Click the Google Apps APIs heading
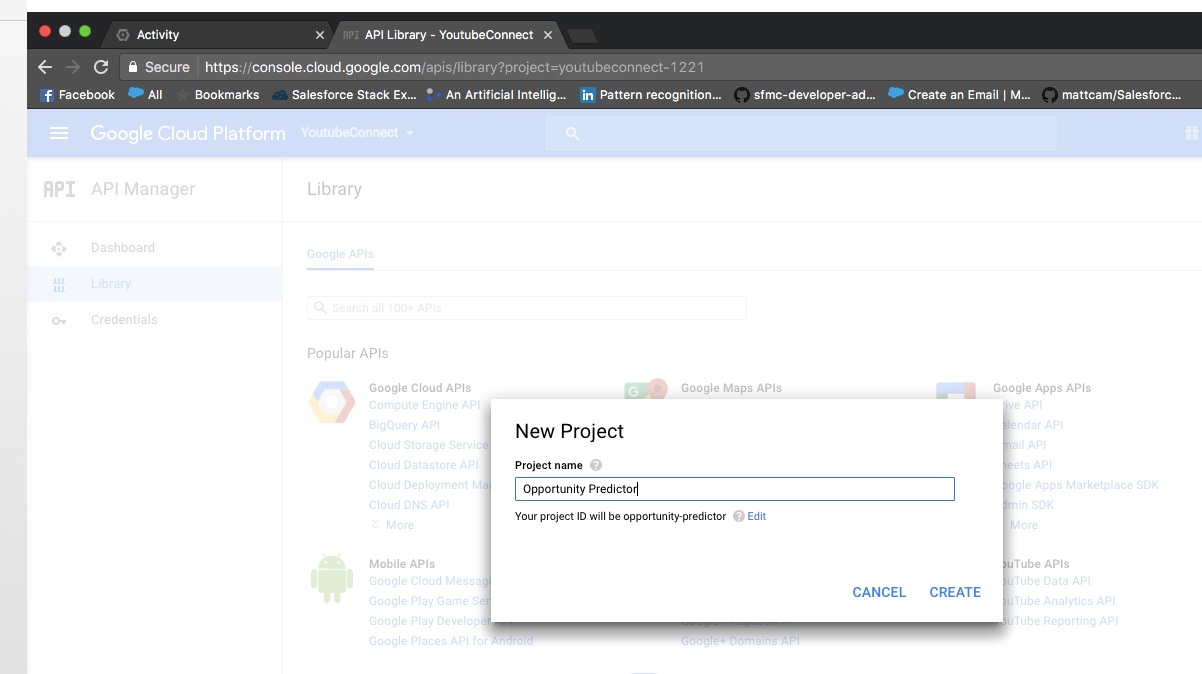This screenshot has width=1202, height=674. pos(1042,388)
